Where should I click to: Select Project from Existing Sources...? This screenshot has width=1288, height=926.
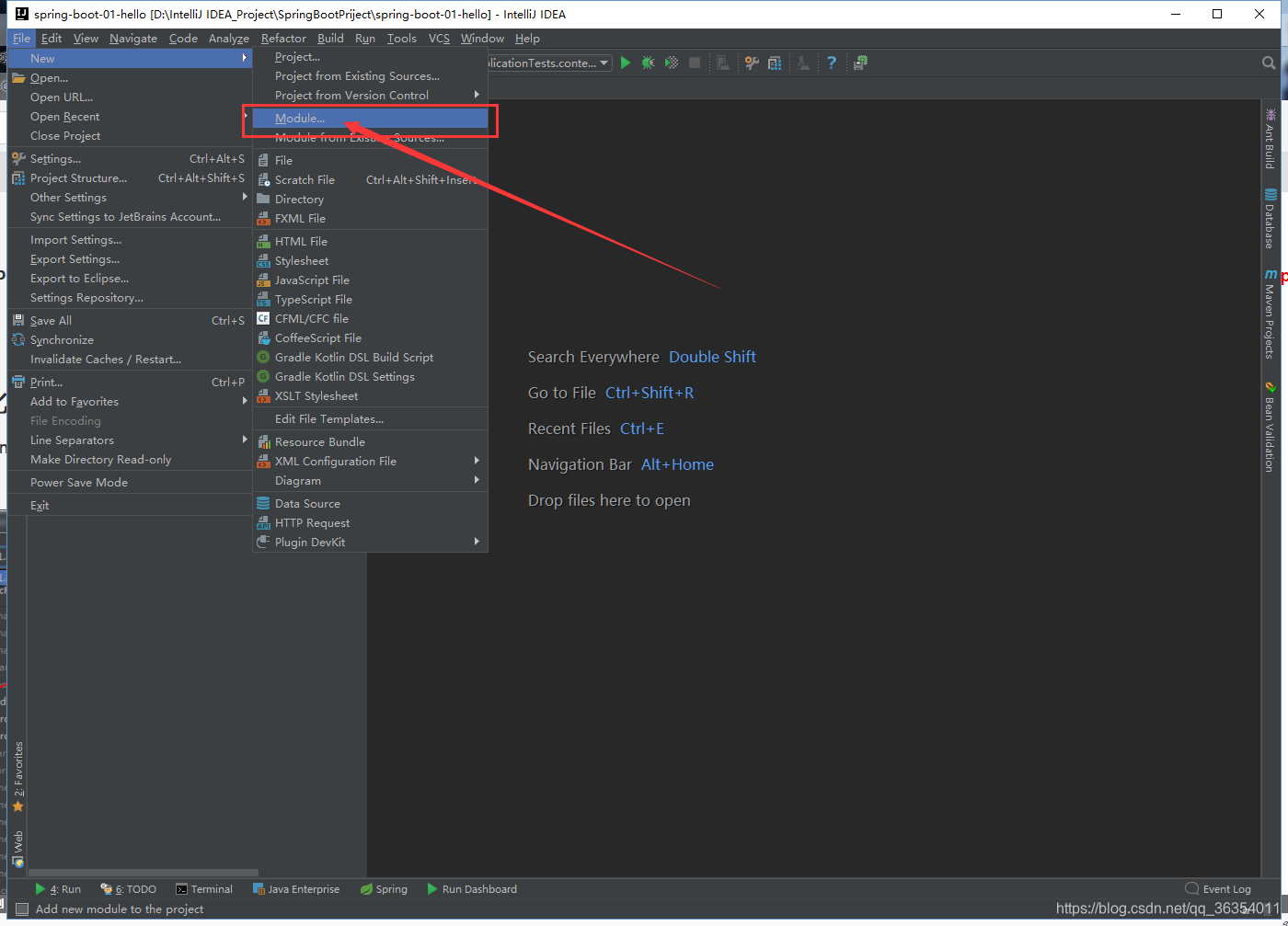(371, 76)
